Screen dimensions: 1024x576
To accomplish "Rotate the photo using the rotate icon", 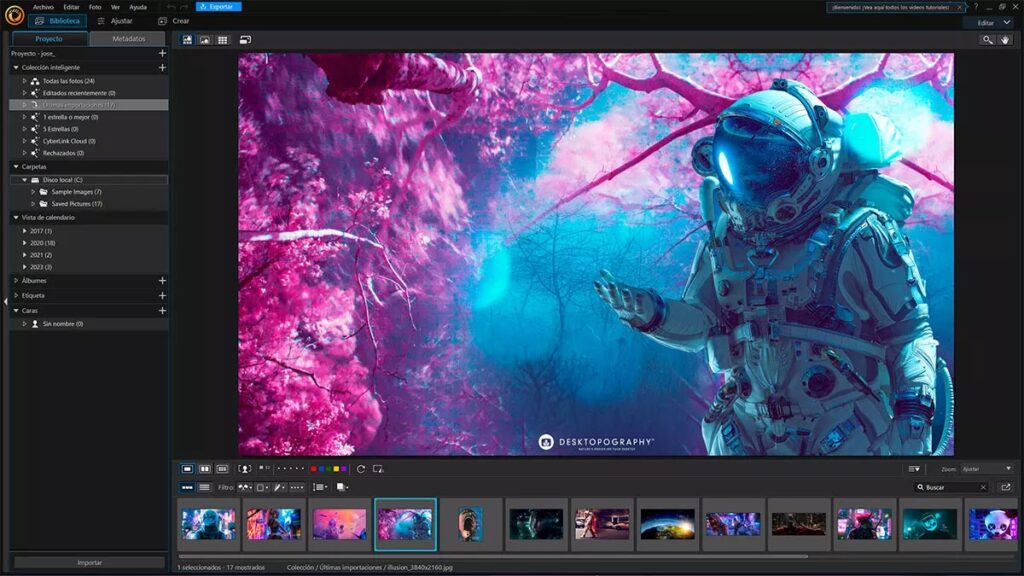I will (x=361, y=469).
